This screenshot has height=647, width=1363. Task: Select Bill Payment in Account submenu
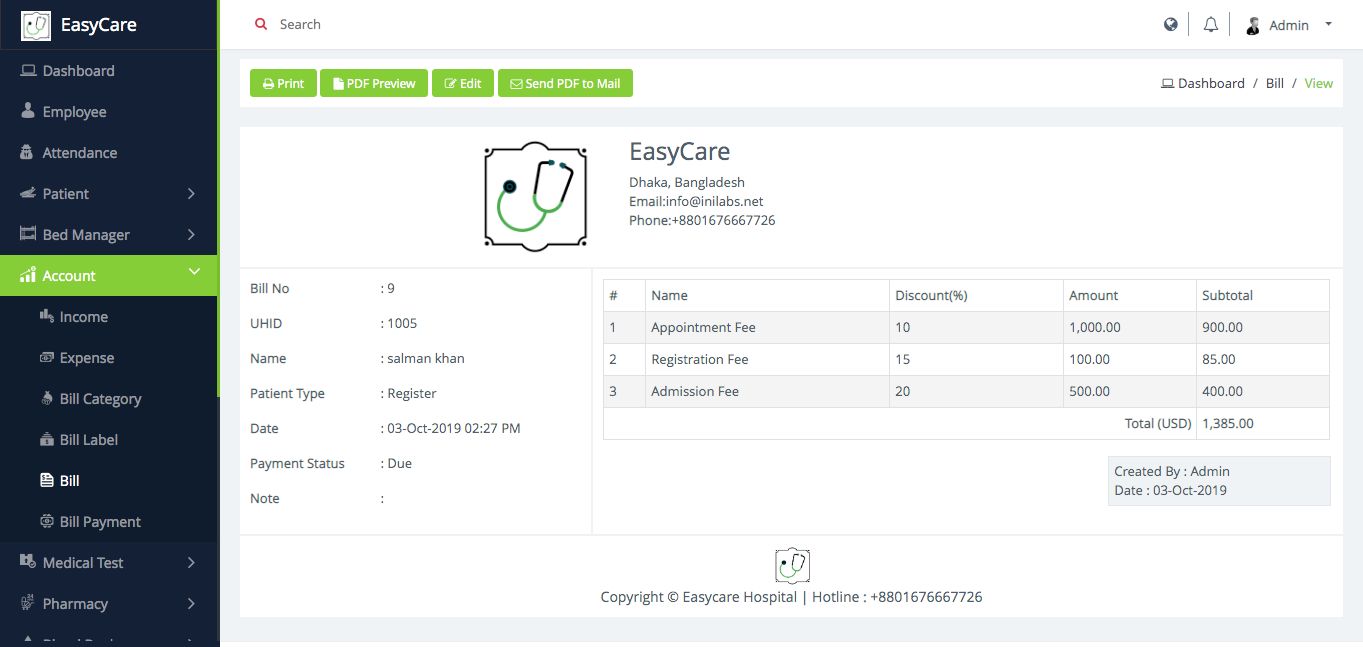[100, 522]
